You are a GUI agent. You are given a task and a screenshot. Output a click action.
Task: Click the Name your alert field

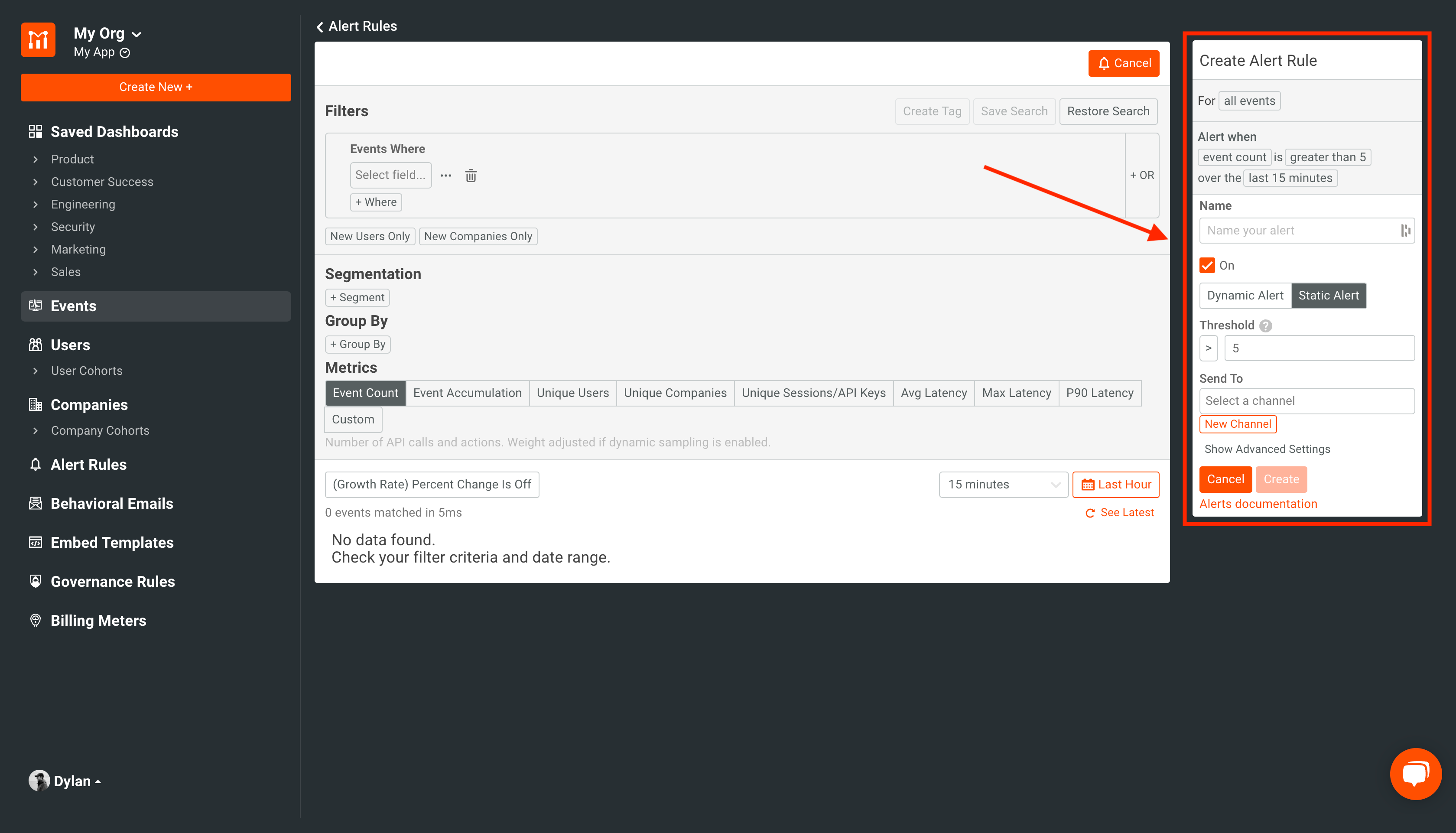point(1307,231)
